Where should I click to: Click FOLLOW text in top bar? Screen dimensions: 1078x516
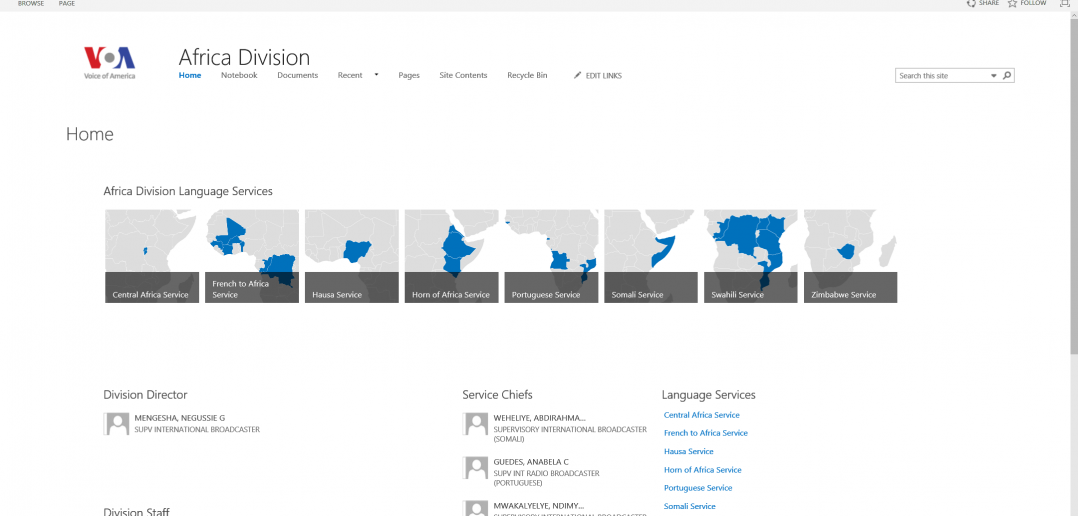point(1033,3)
